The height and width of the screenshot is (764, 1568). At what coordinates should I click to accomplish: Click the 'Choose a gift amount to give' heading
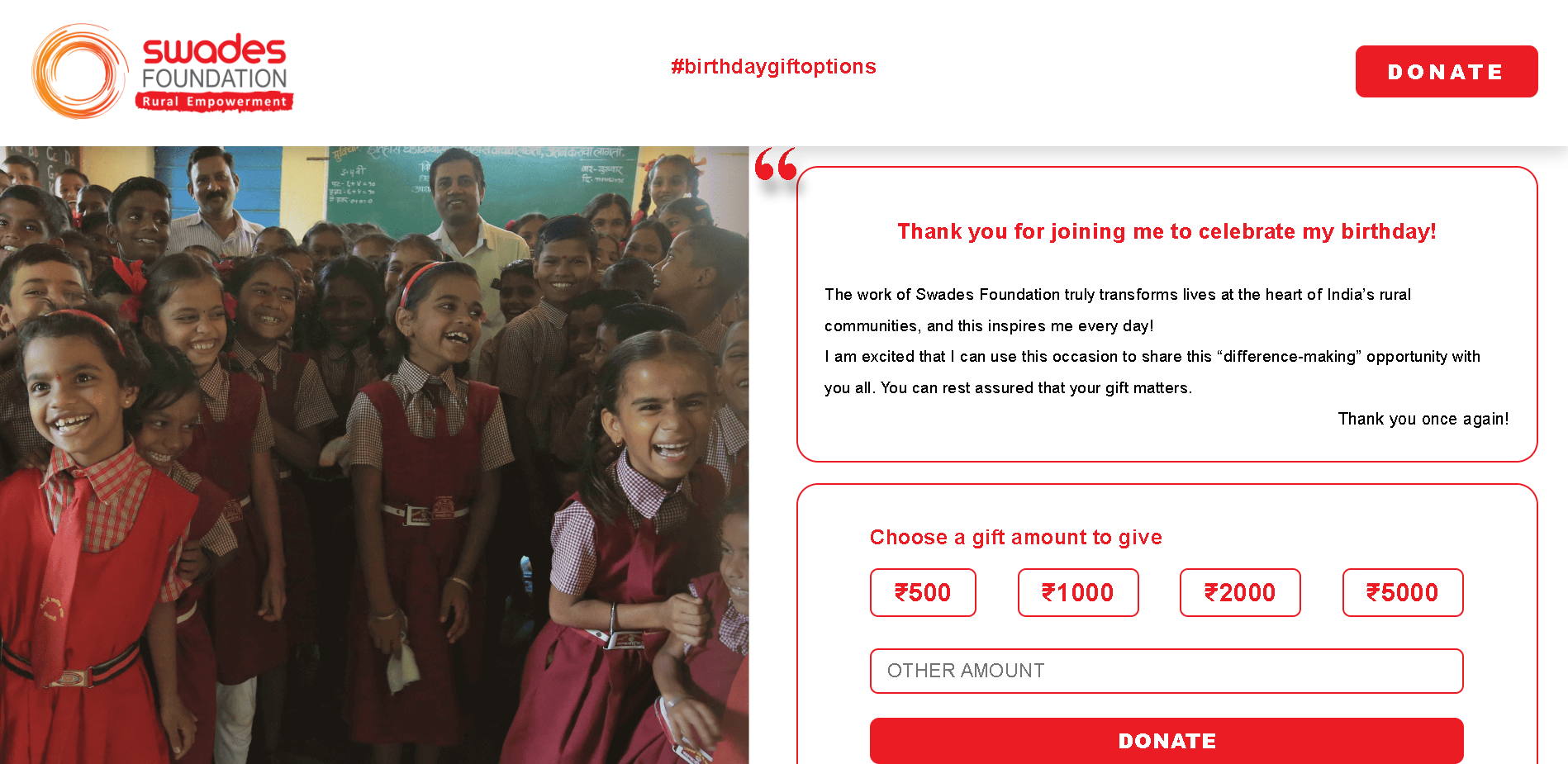coord(1016,537)
